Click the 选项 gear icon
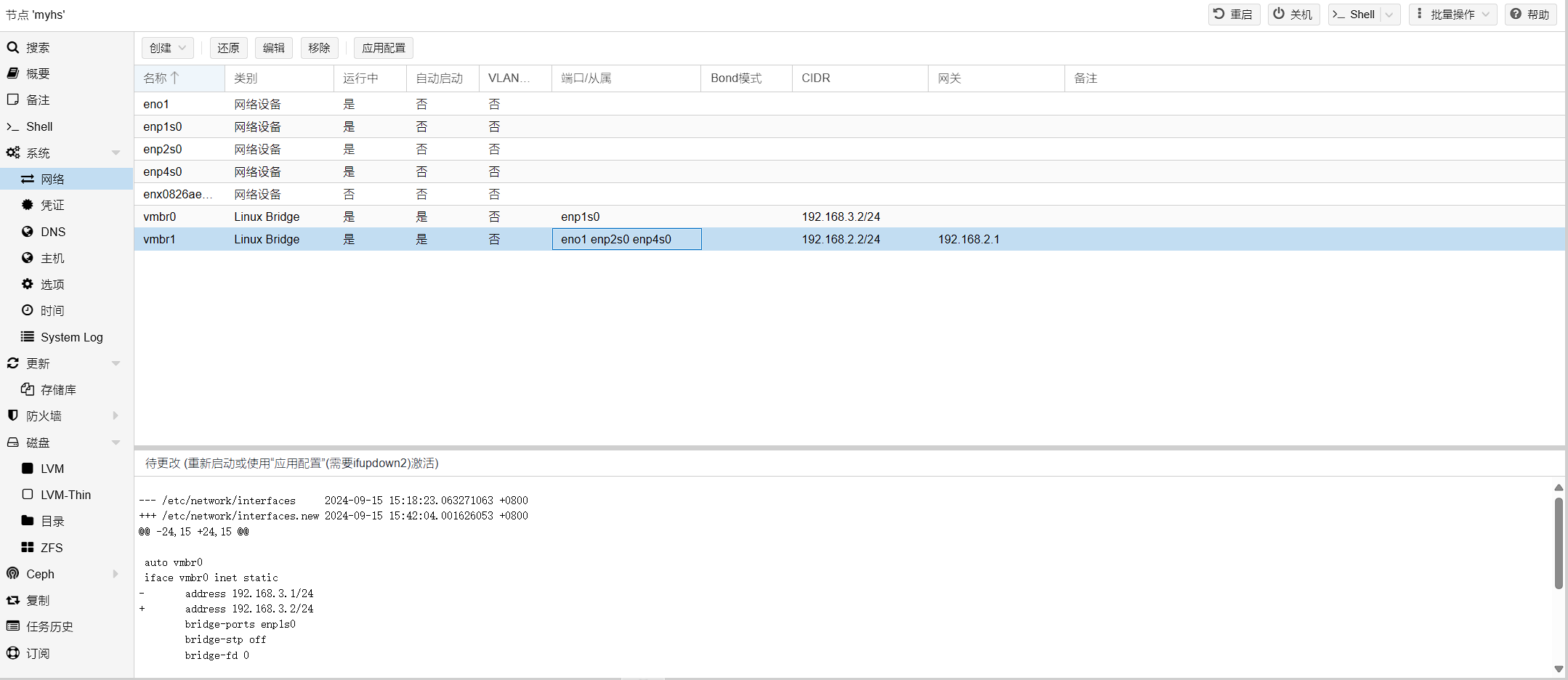1568x680 pixels. point(28,284)
